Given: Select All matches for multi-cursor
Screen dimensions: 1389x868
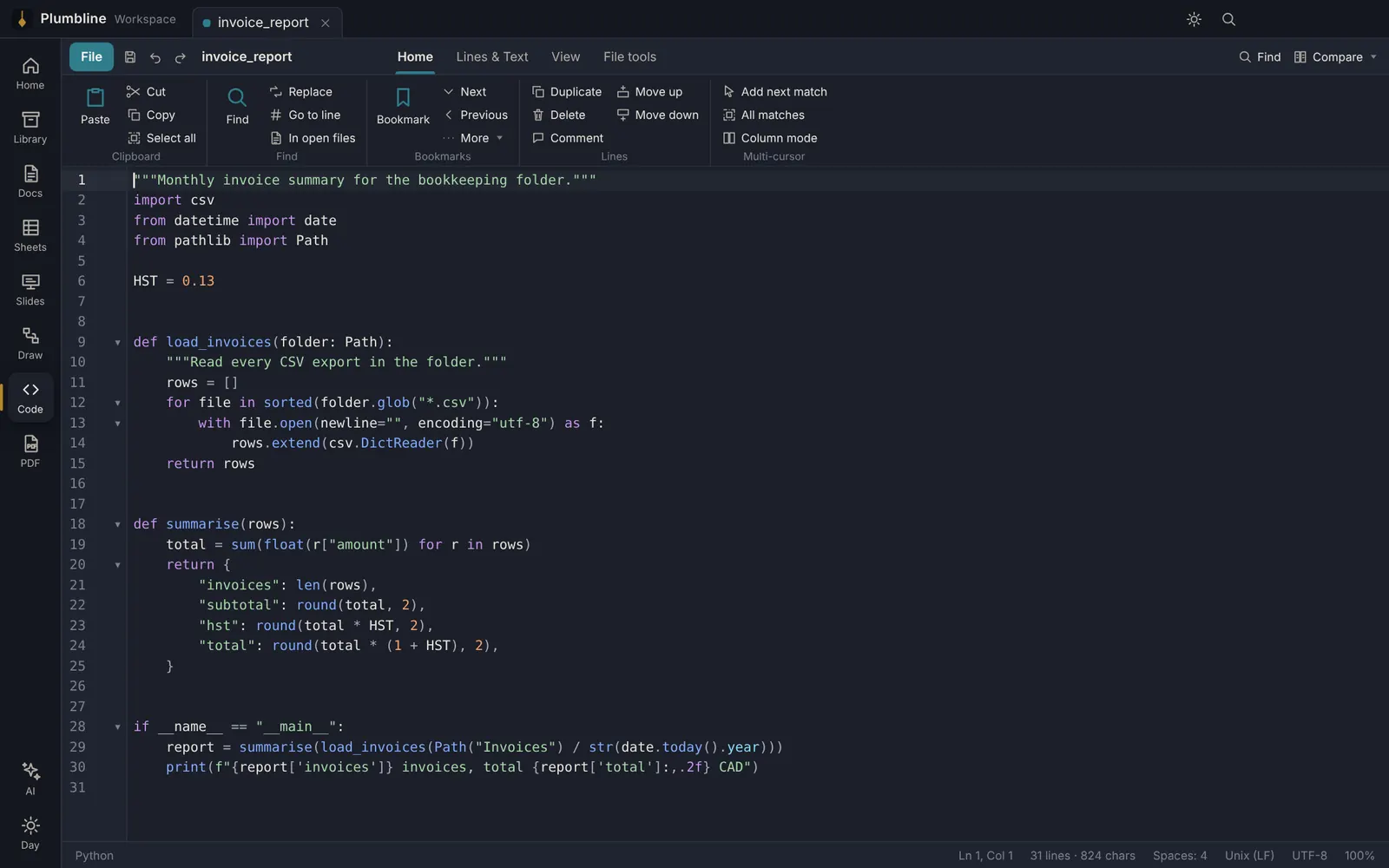Looking at the screenshot, I should tap(763, 115).
